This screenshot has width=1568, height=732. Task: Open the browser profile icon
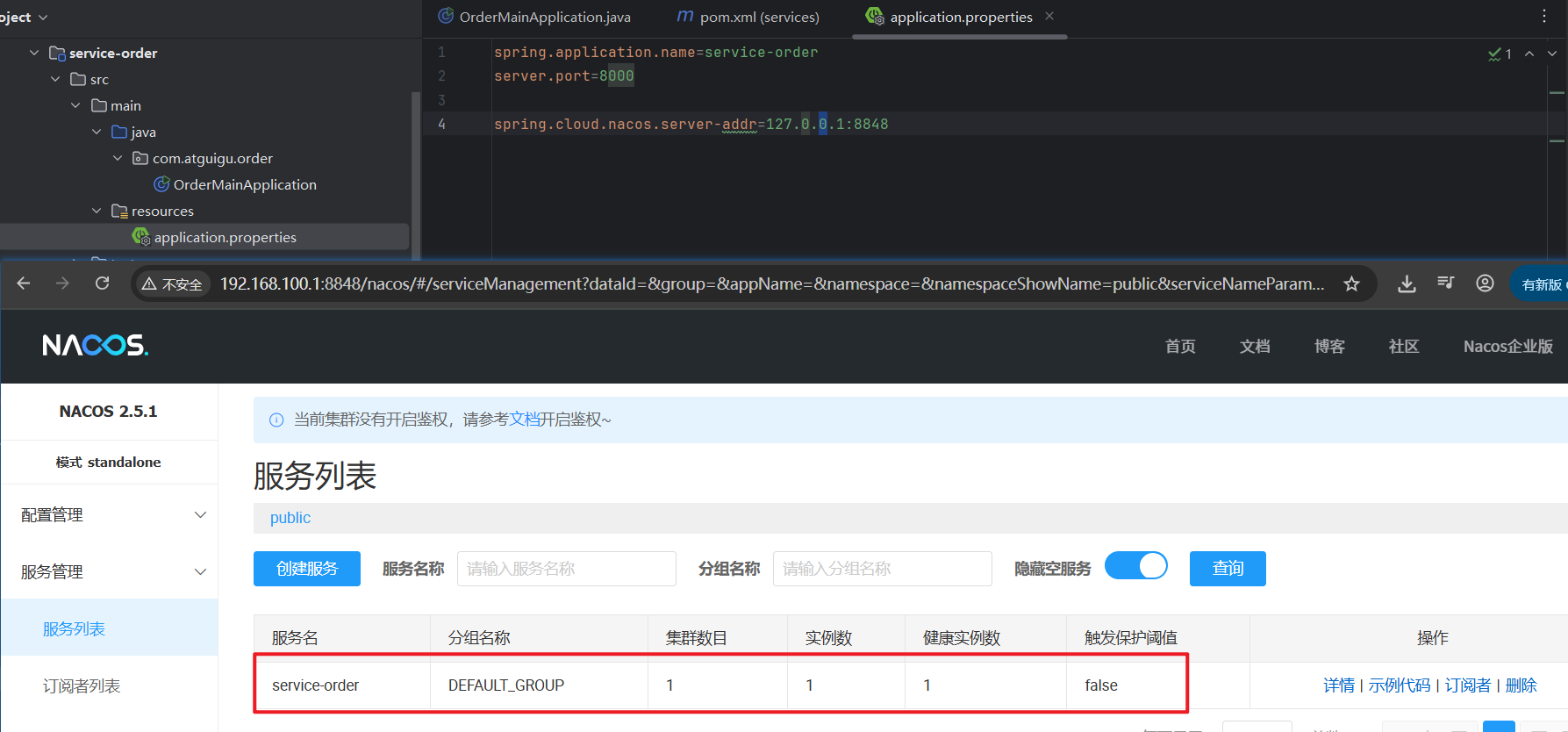pos(1485,283)
